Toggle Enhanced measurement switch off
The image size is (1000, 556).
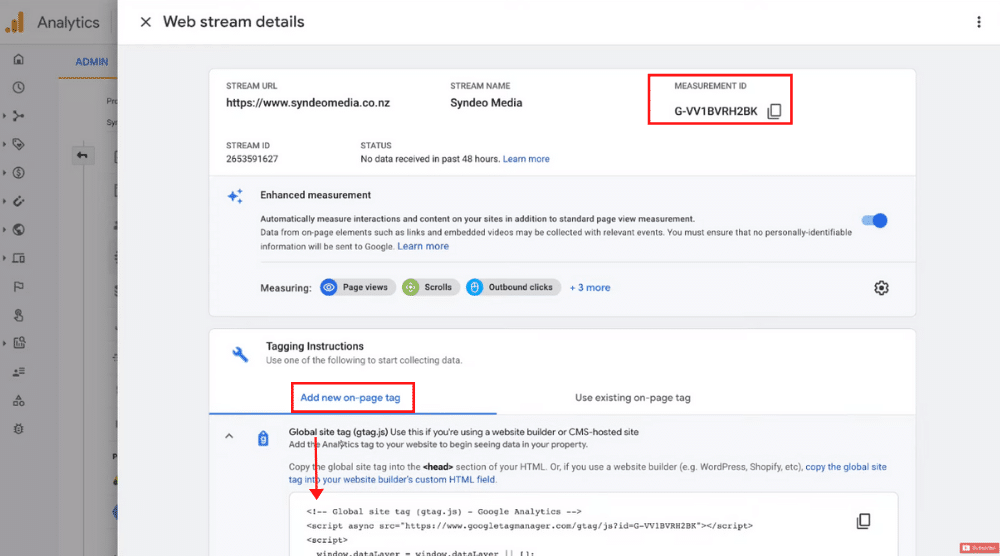pyautogui.click(x=874, y=221)
